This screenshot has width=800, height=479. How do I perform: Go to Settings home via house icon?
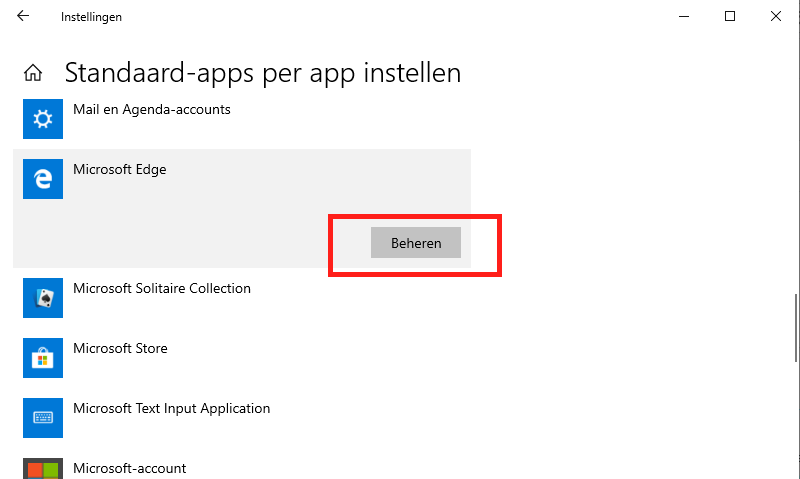[33, 73]
